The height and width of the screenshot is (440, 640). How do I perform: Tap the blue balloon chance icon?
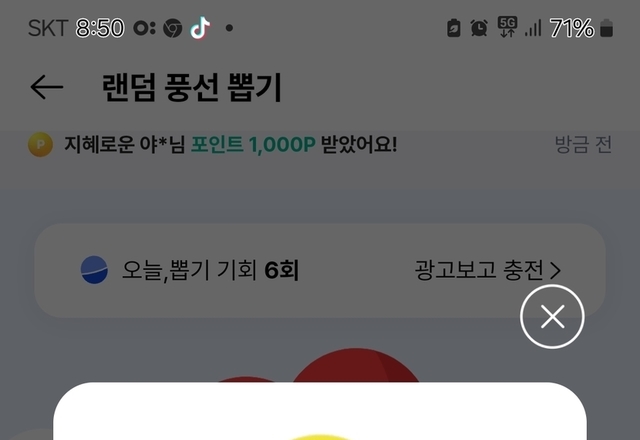coord(94,270)
